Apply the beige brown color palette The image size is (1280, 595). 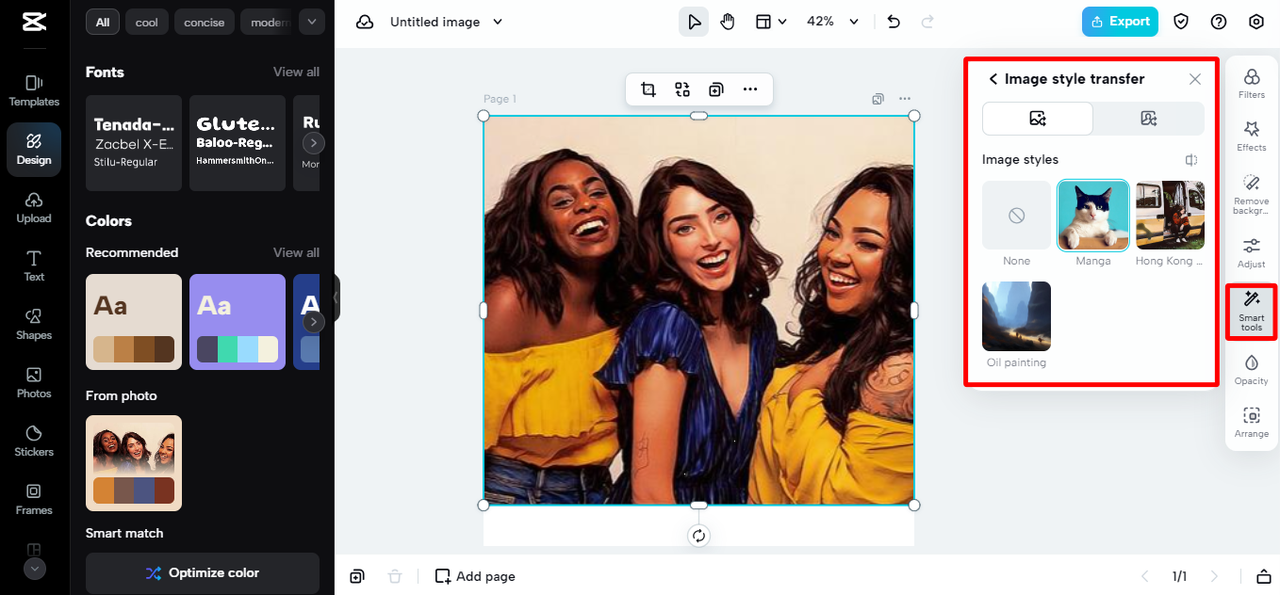coord(134,322)
